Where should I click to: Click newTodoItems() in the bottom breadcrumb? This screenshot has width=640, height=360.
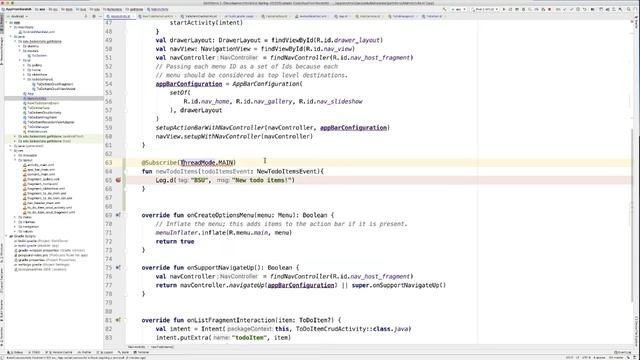click(x=162, y=347)
